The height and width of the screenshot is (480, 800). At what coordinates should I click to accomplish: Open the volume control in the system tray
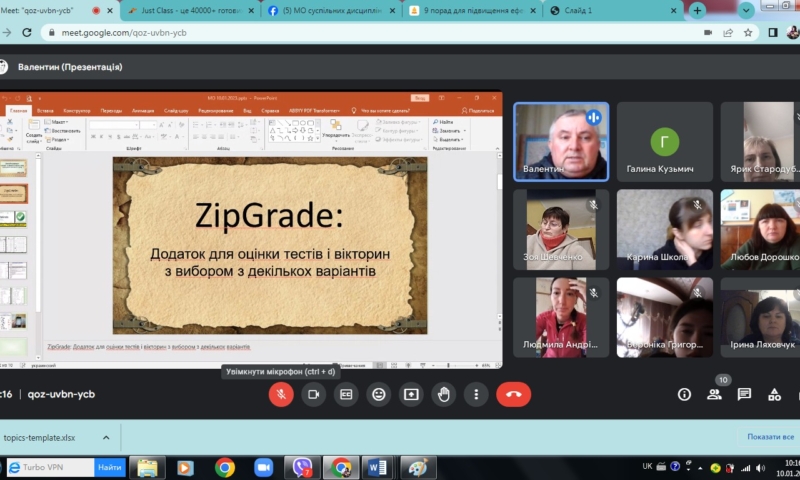point(761,467)
